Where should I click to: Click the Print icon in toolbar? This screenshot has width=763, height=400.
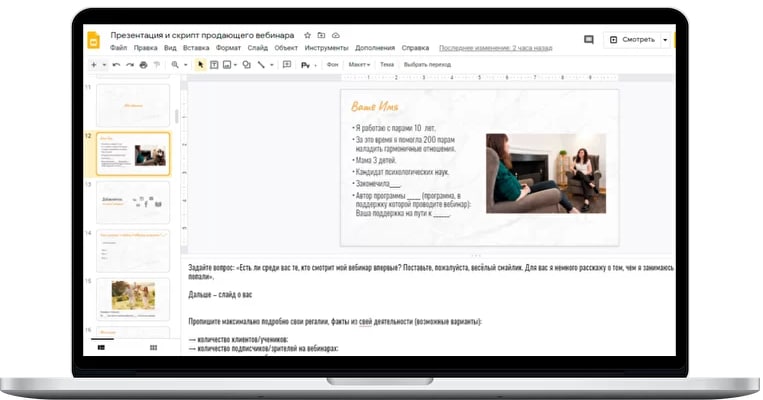143,65
